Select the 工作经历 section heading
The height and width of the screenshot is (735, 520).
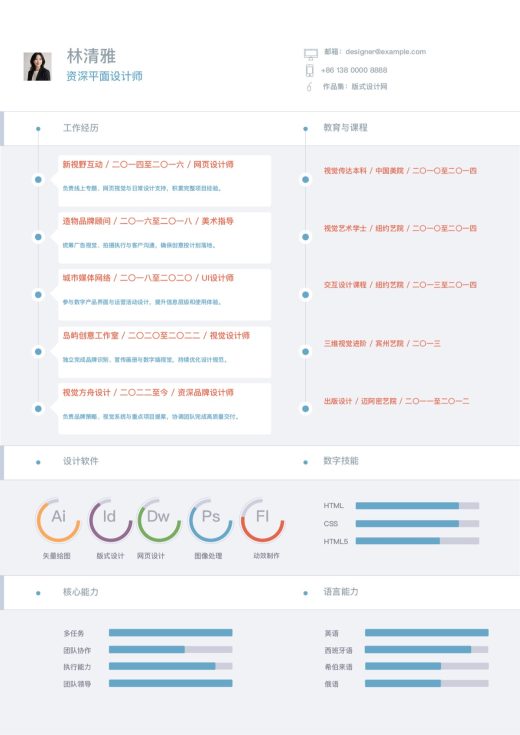[x=81, y=128]
